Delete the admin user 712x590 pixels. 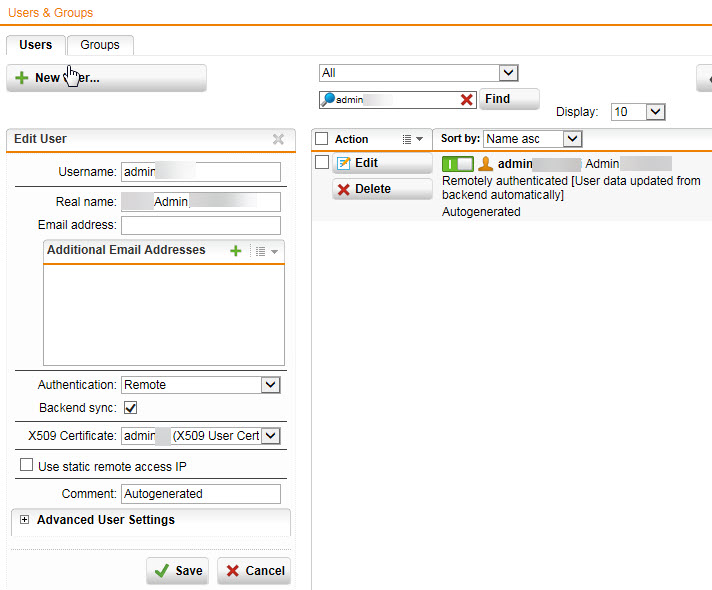382,189
